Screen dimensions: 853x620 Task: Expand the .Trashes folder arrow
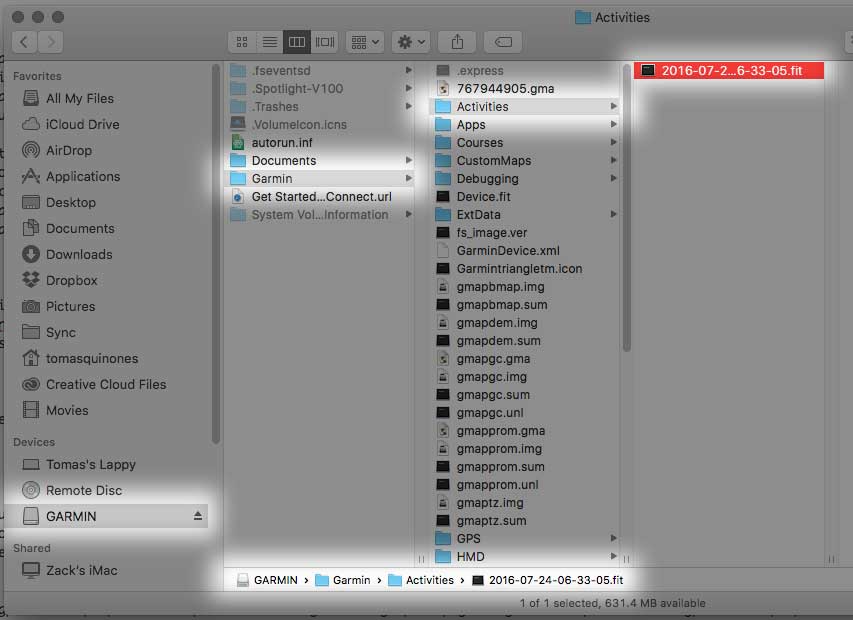pos(409,106)
